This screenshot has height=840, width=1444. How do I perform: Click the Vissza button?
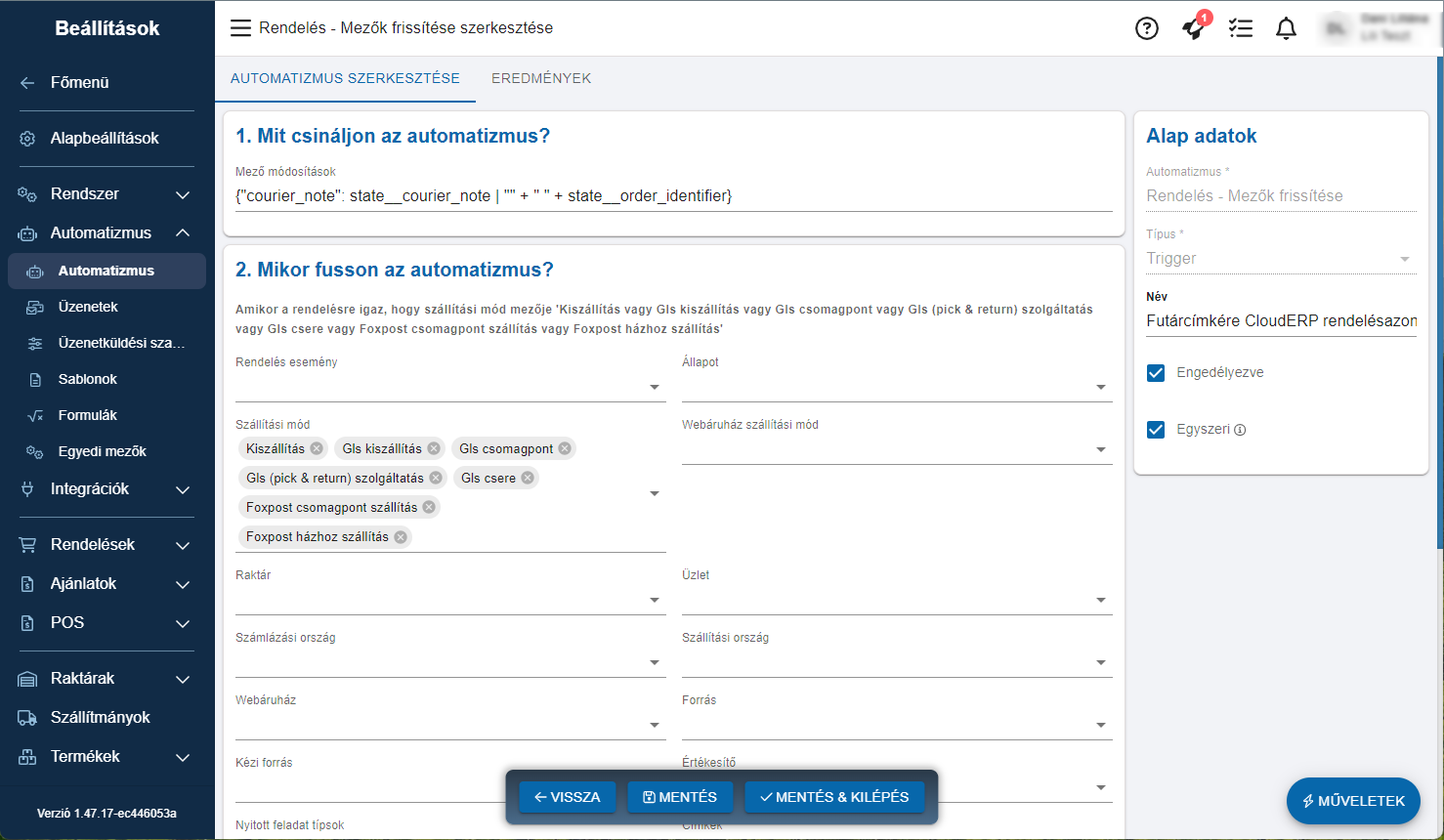click(x=567, y=797)
